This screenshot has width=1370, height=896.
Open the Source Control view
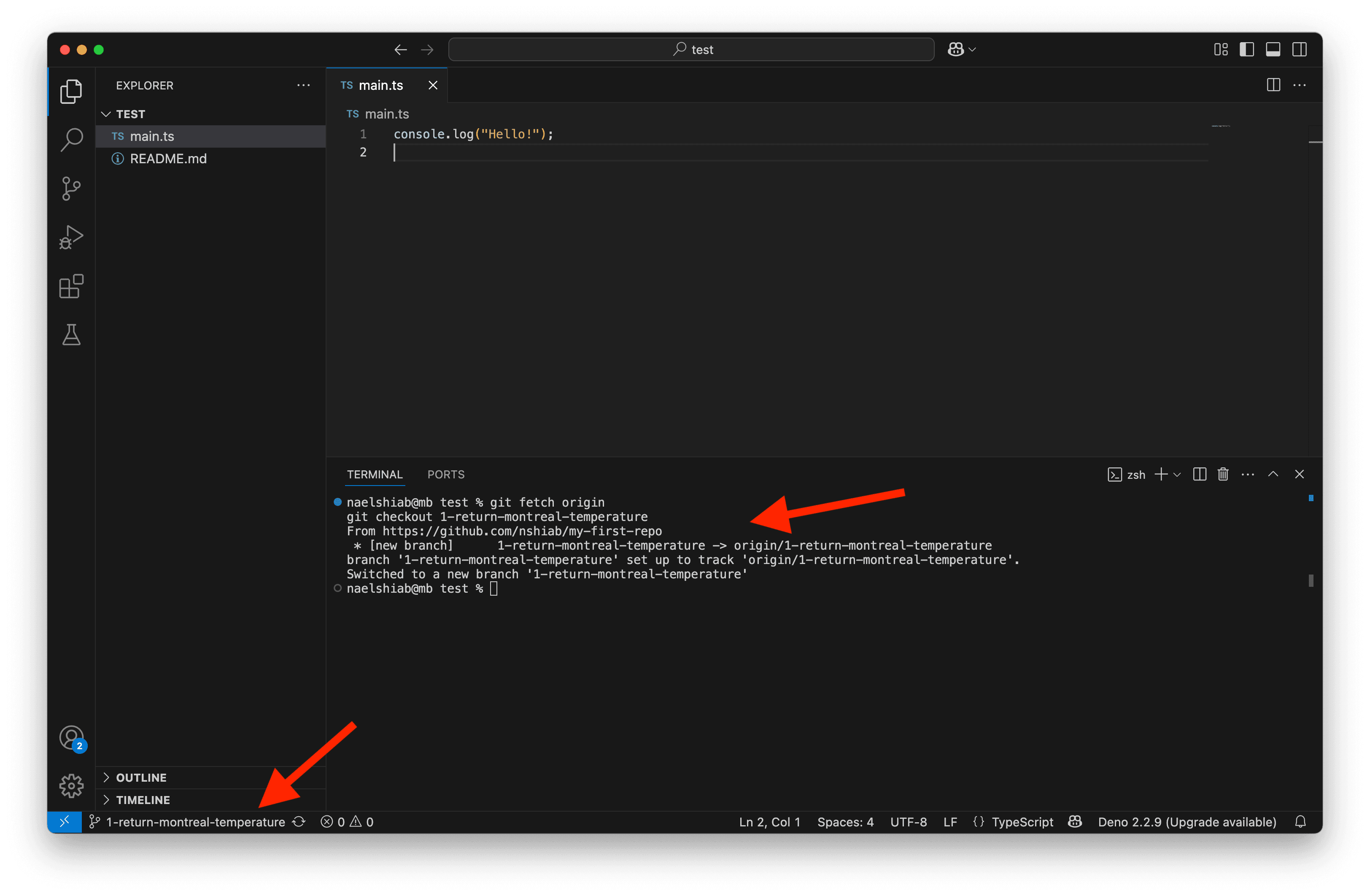(71, 188)
